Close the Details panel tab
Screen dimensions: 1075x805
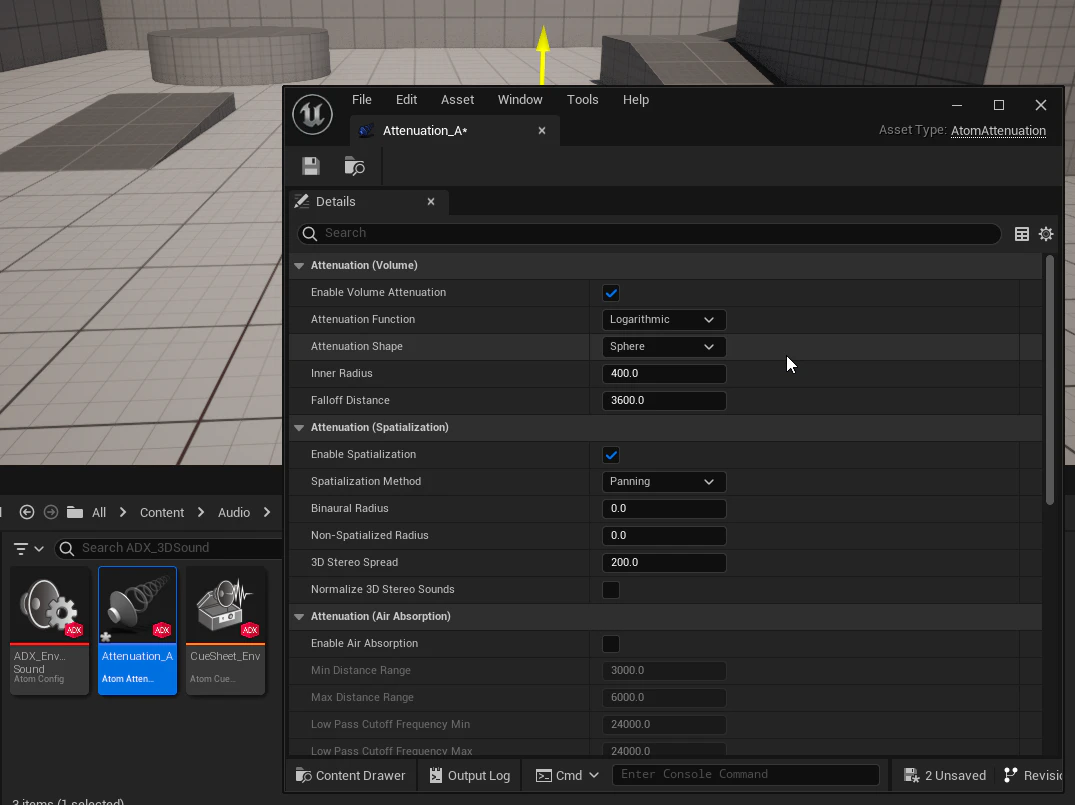click(x=431, y=202)
